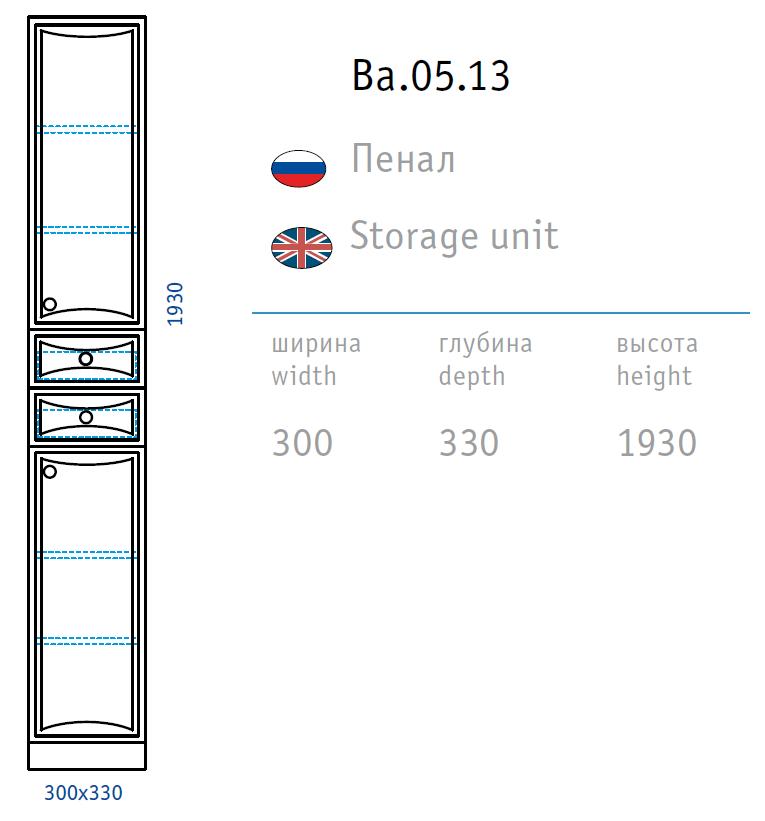
Task: Click the British flag icon
Action: (301, 247)
